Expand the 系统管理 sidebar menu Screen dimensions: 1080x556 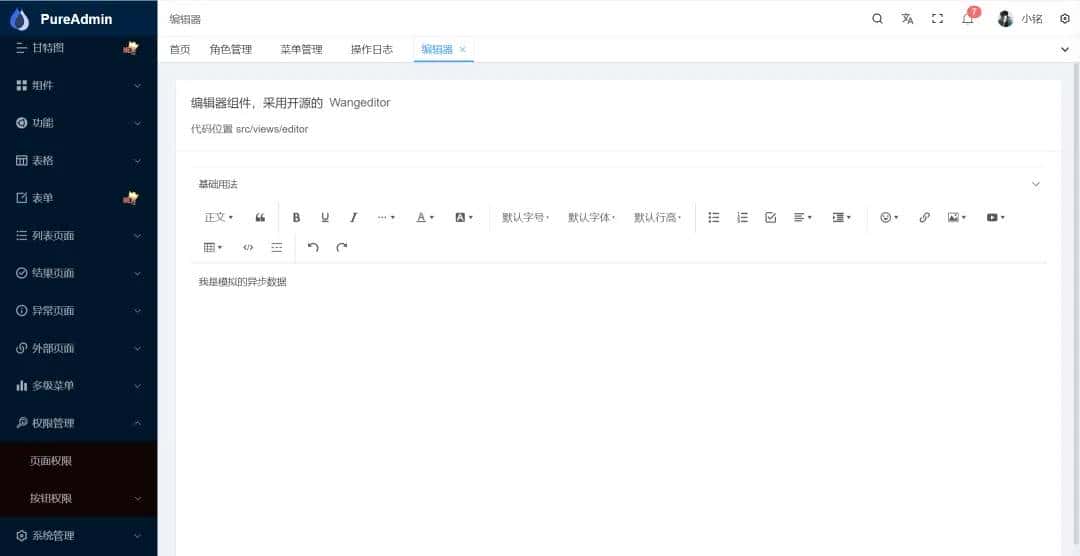79,536
